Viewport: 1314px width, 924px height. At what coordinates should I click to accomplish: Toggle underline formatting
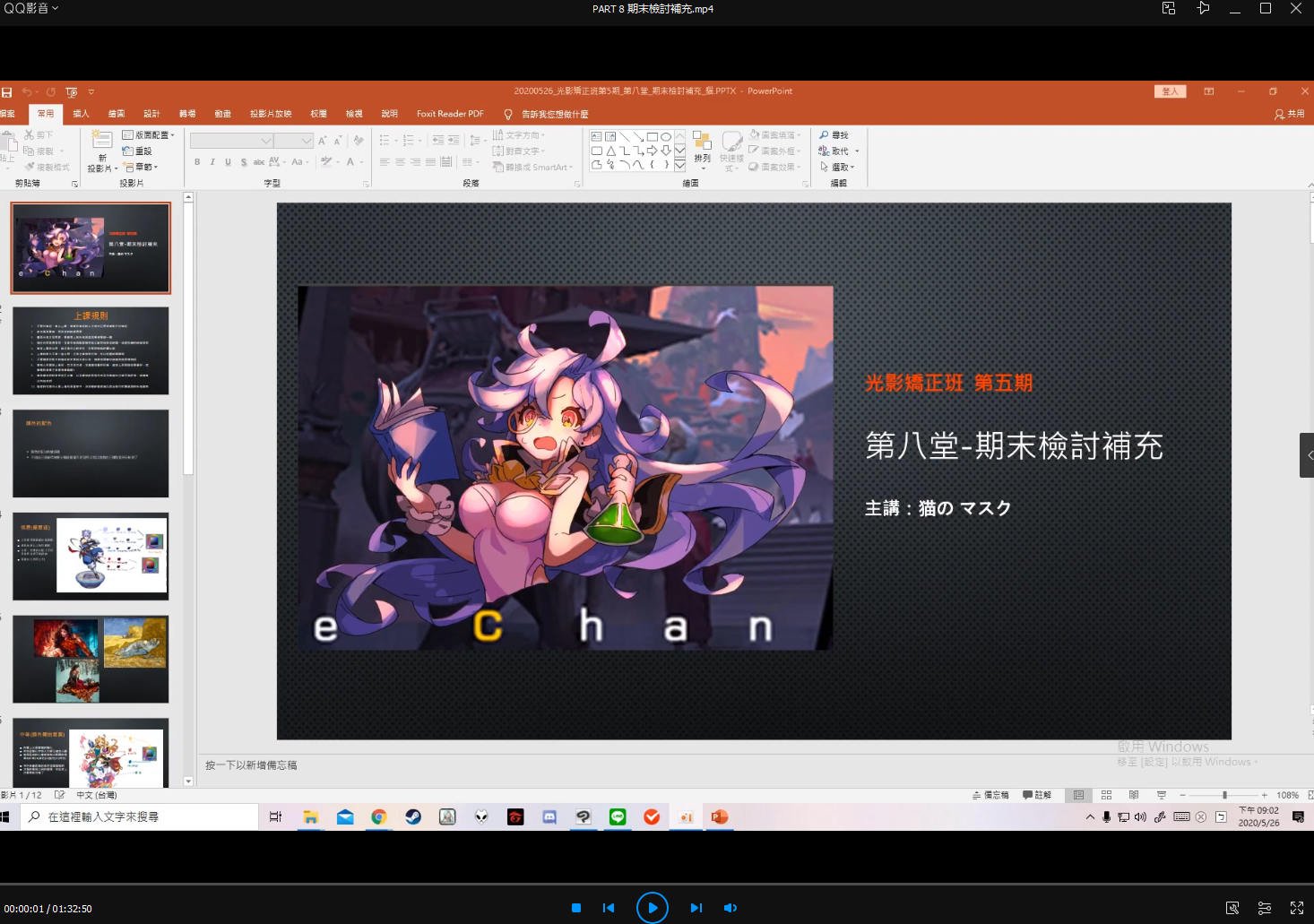click(x=227, y=162)
